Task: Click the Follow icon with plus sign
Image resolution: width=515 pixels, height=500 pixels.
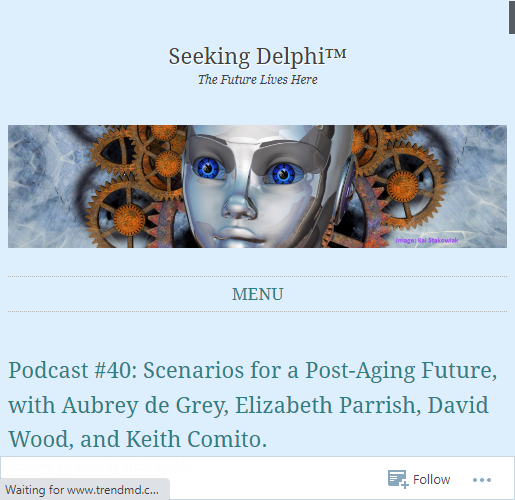Action: [398, 479]
